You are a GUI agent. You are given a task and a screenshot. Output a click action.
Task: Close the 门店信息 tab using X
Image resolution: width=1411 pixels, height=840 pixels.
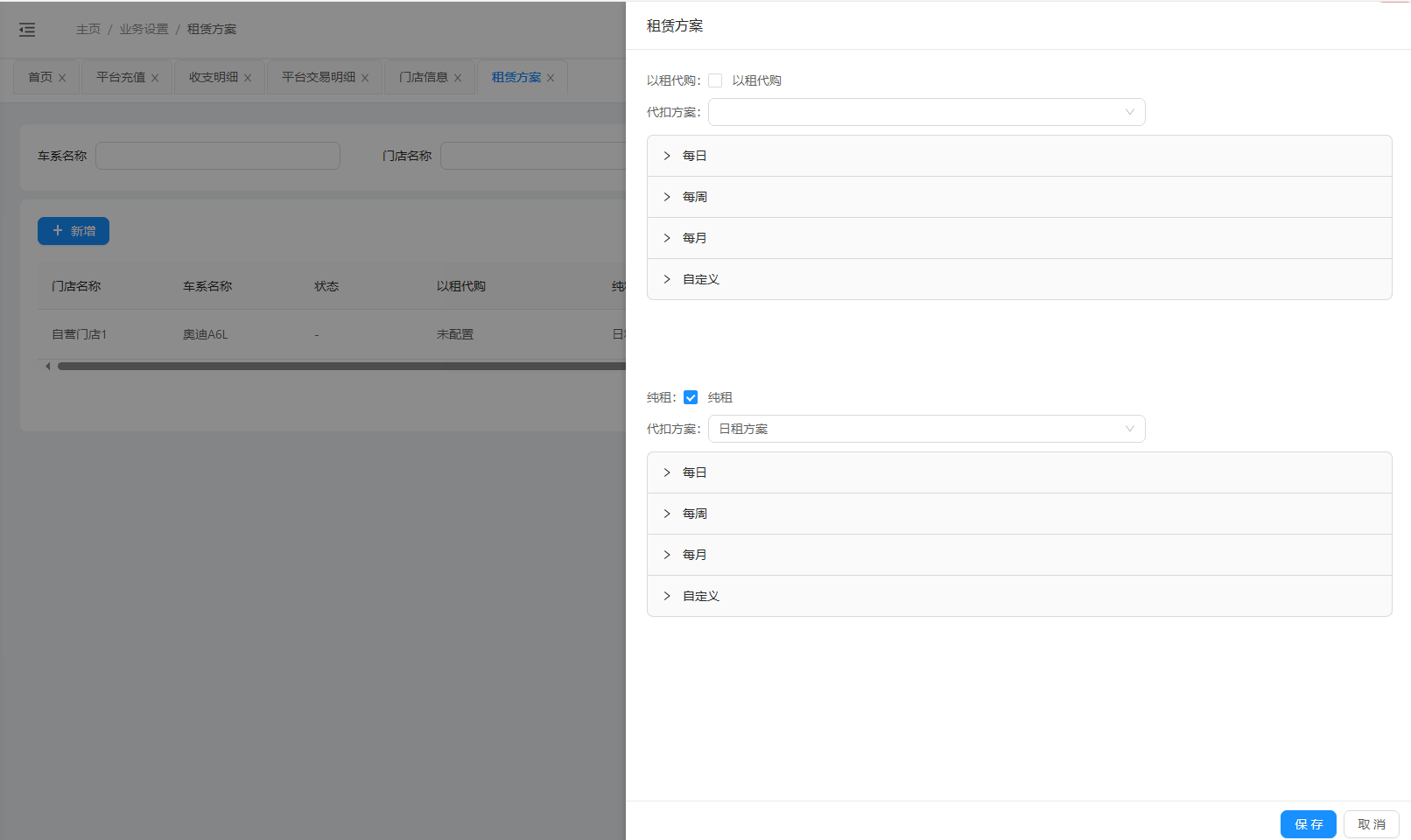pyautogui.click(x=458, y=78)
